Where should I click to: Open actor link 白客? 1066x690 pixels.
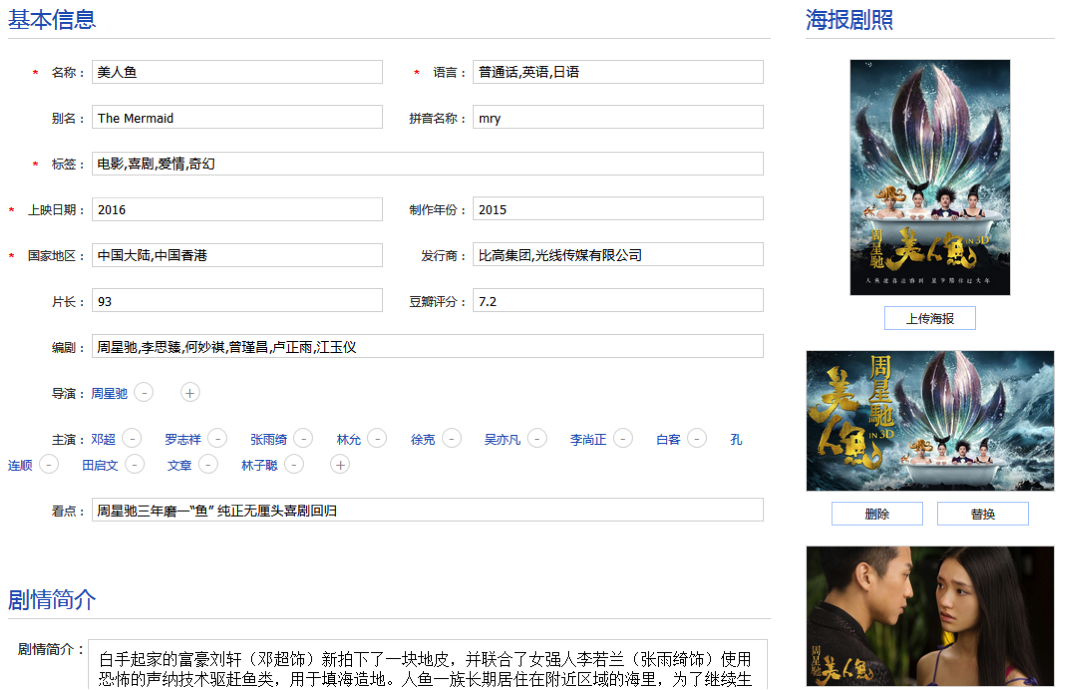click(668, 440)
